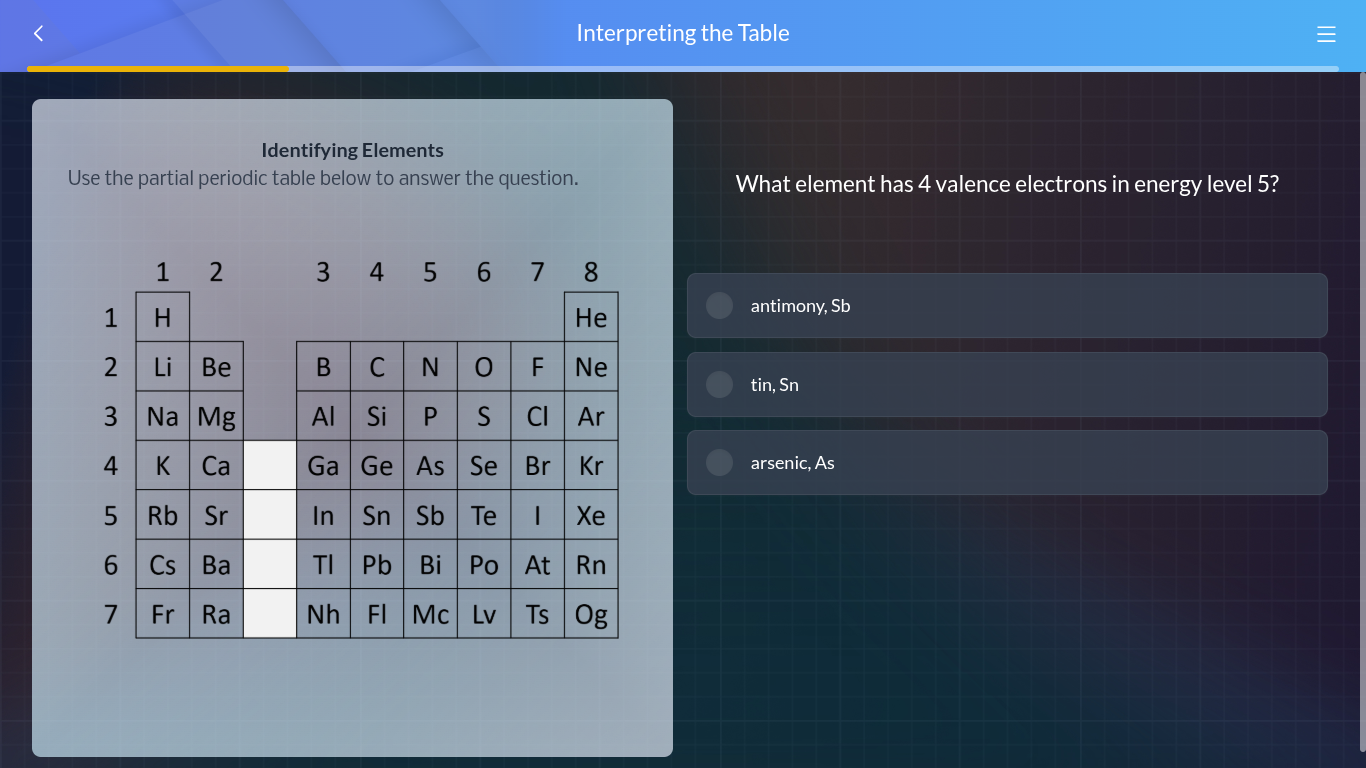Click the Og cell in row 7

point(591,614)
